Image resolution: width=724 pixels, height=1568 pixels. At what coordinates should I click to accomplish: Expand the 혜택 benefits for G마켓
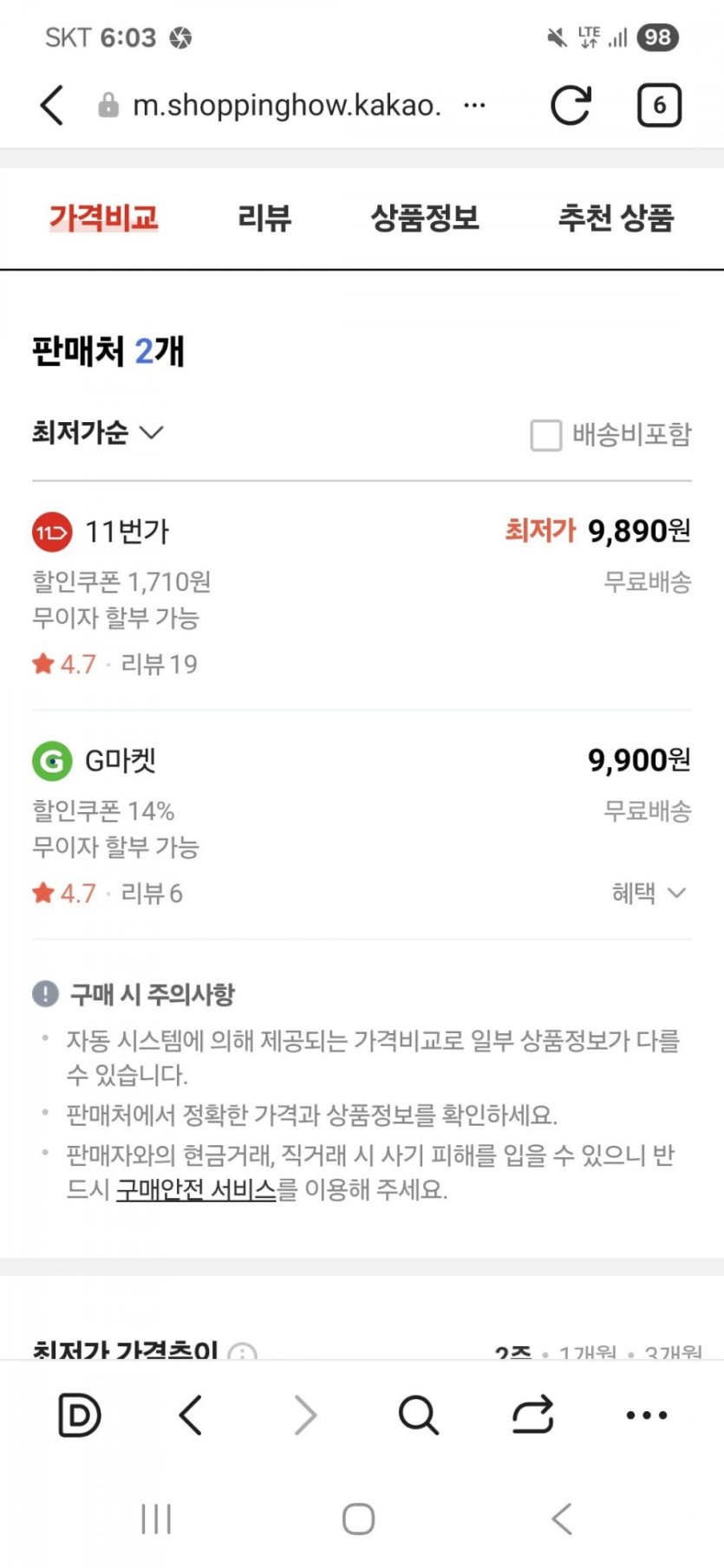(649, 893)
